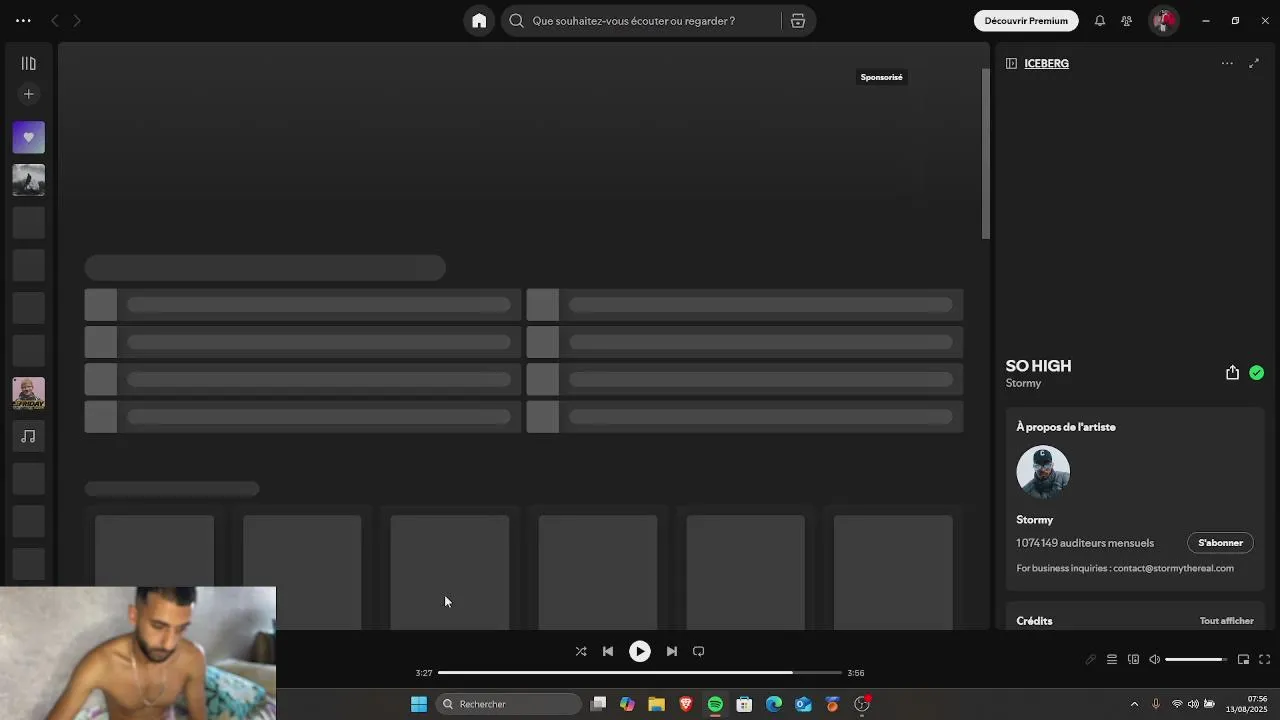Skip to previous track

[x=608, y=651]
